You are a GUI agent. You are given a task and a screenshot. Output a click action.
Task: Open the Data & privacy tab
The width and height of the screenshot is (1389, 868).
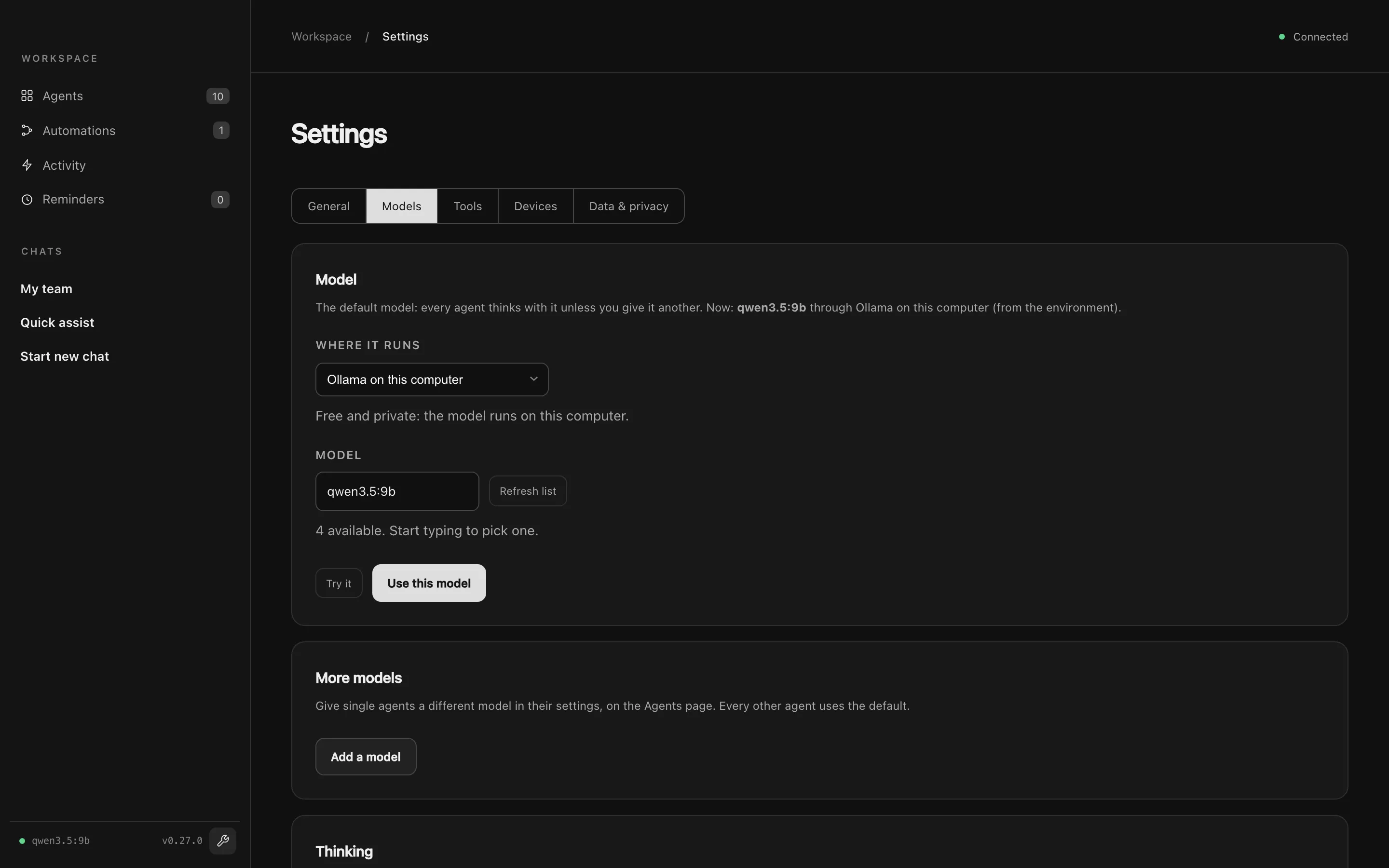coord(628,206)
